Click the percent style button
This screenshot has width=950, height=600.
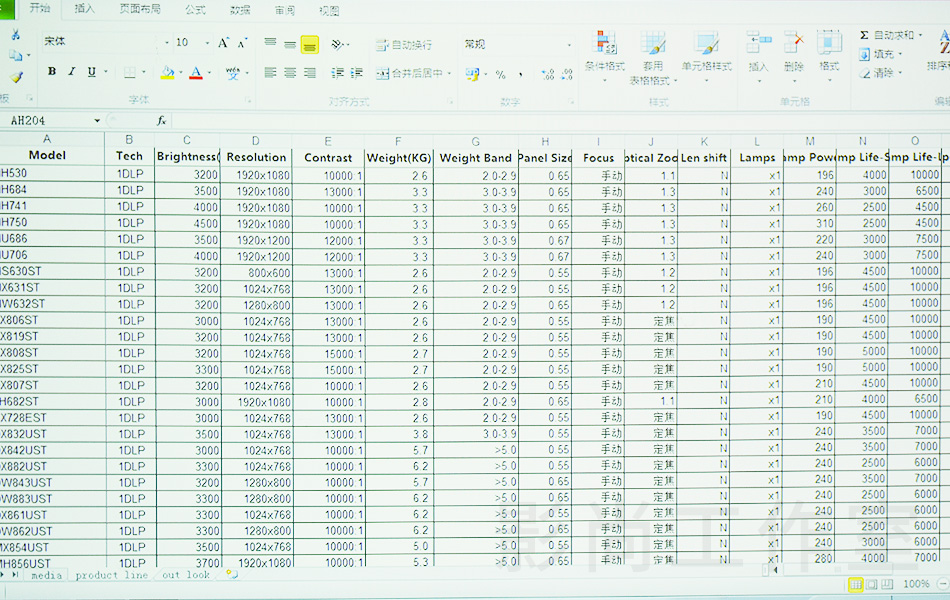[500, 75]
